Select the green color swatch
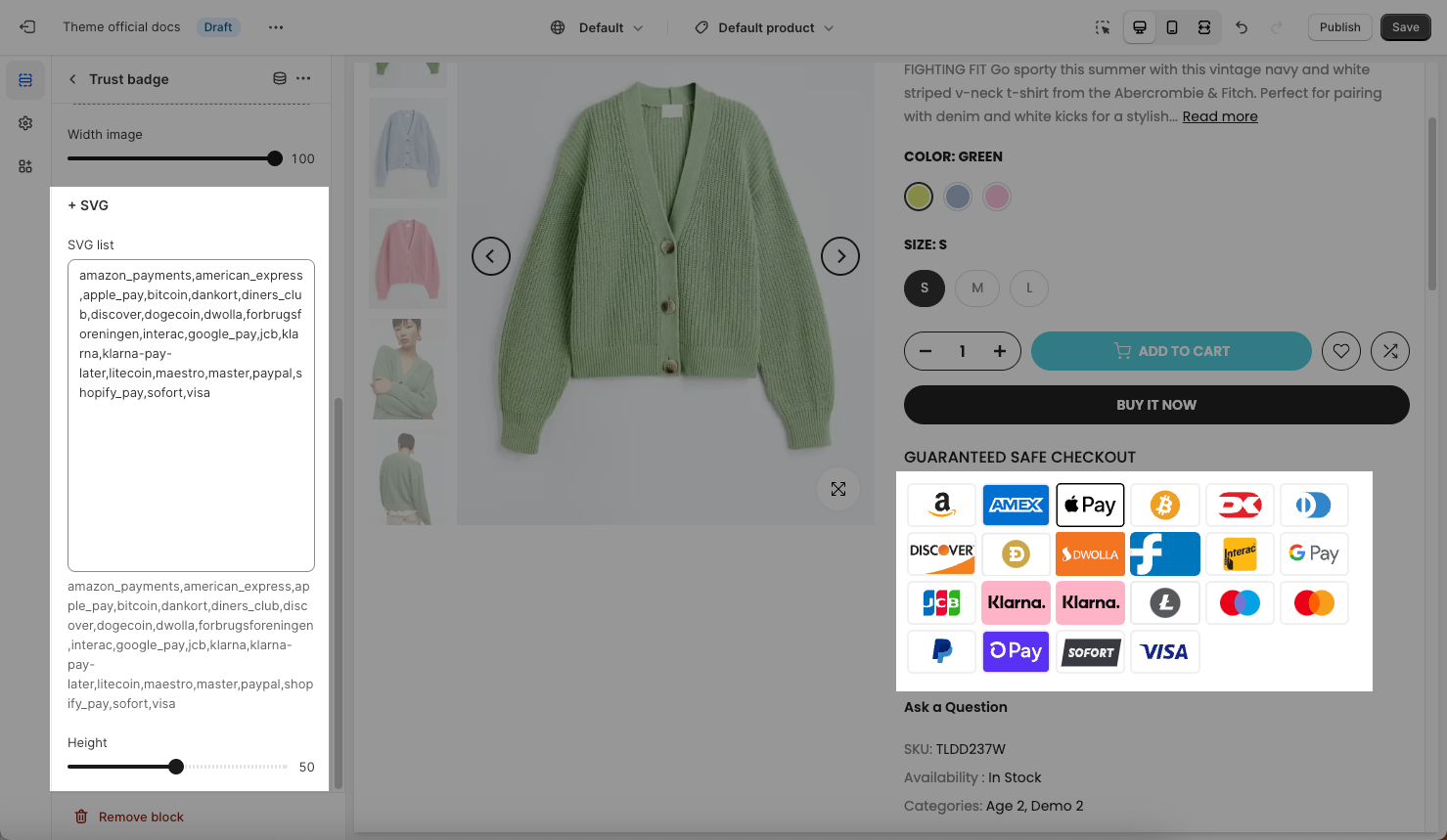Screen dimensions: 1447x840 (x=919, y=197)
